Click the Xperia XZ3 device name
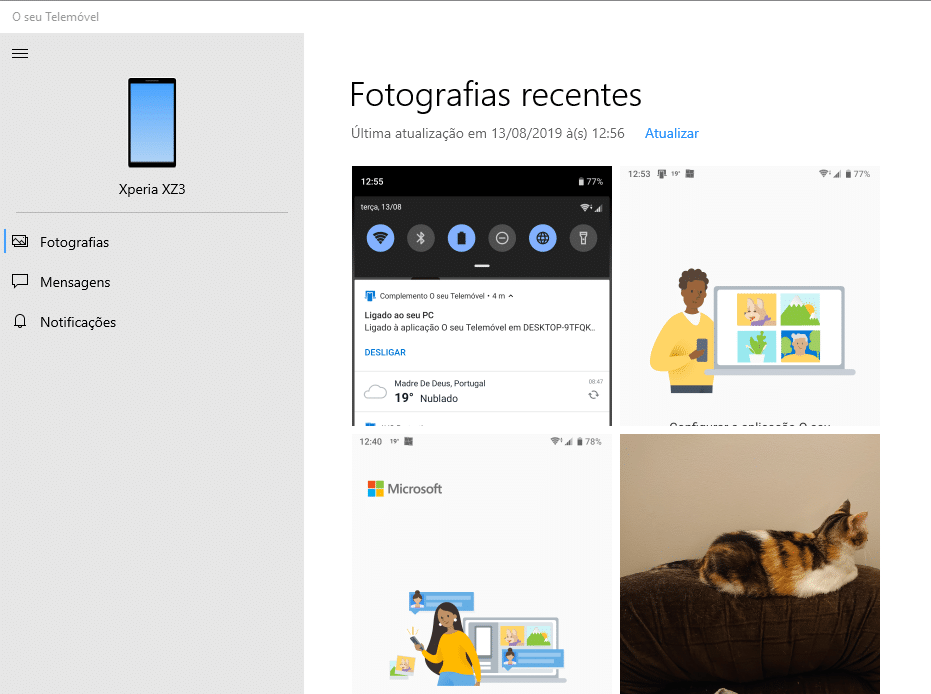 [x=152, y=189]
